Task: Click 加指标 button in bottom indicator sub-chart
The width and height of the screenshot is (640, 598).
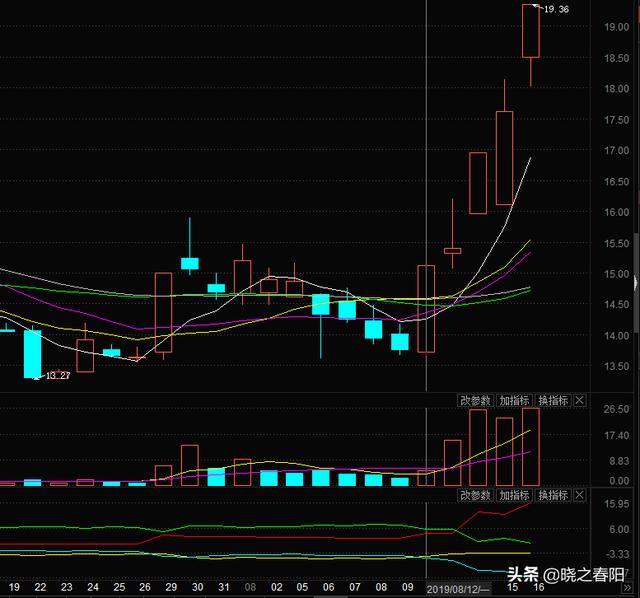Action: [x=514, y=495]
